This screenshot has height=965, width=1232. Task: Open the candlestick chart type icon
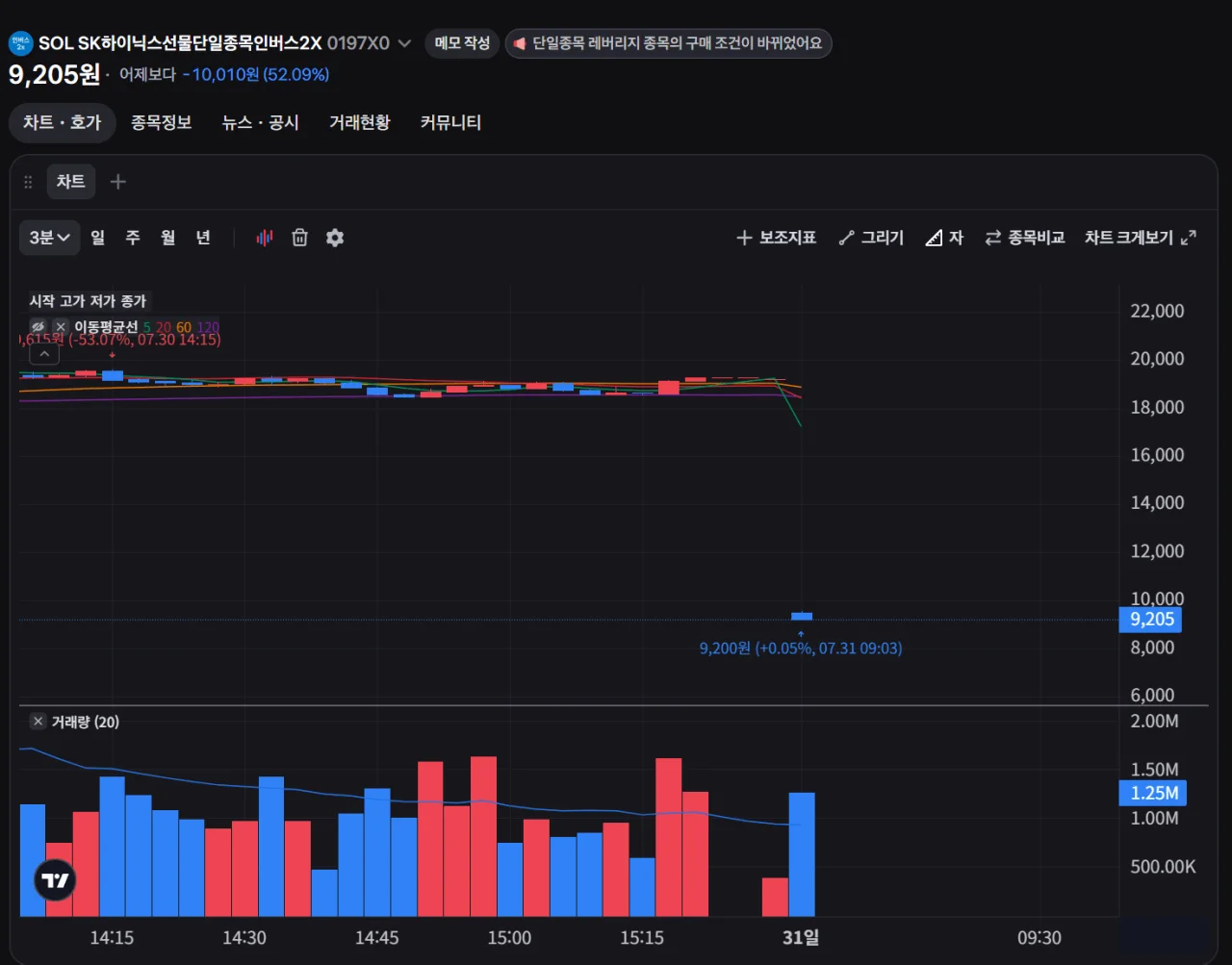point(265,238)
